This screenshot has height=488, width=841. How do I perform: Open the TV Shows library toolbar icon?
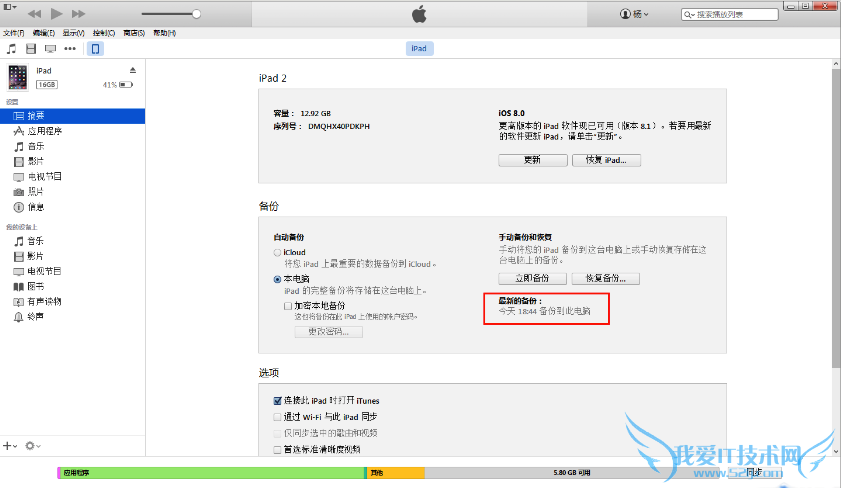click(50, 49)
